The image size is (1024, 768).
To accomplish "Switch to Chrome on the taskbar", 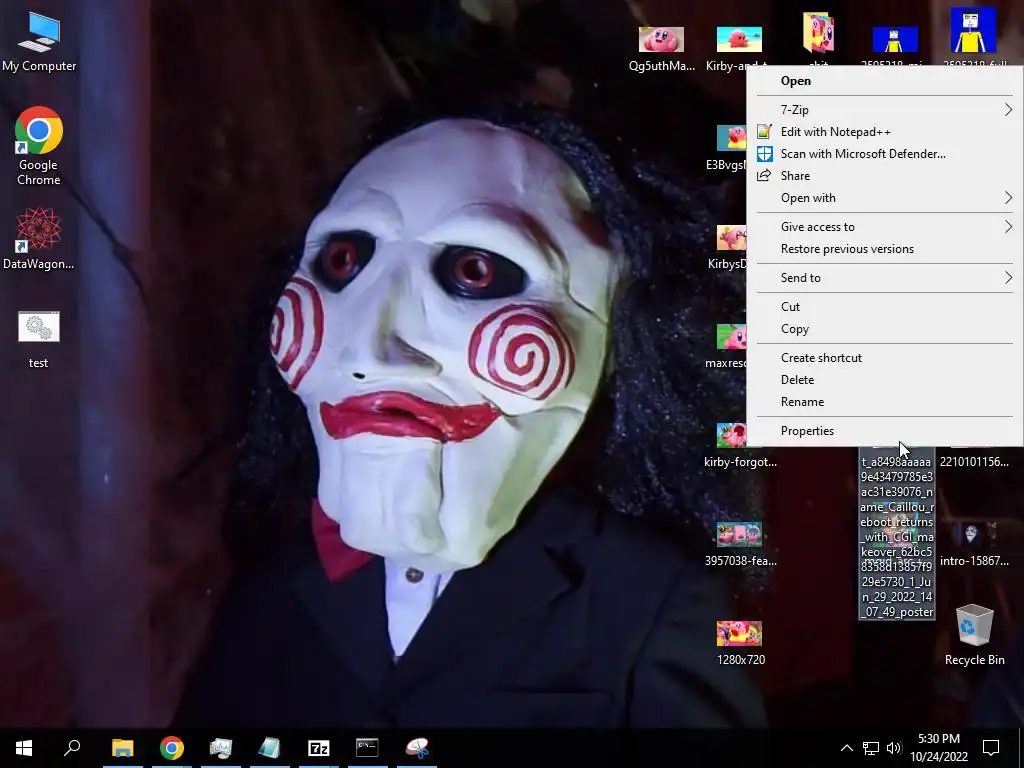I will pyautogui.click(x=172, y=748).
